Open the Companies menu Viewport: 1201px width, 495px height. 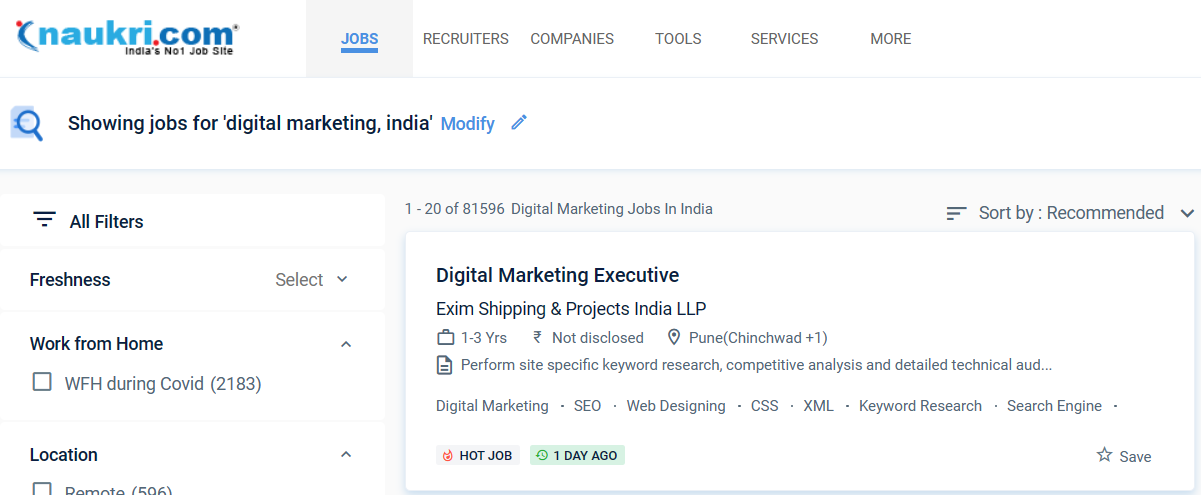click(x=572, y=39)
